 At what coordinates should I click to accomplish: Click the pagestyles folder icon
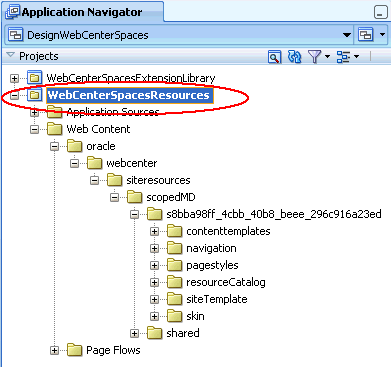point(174,265)
